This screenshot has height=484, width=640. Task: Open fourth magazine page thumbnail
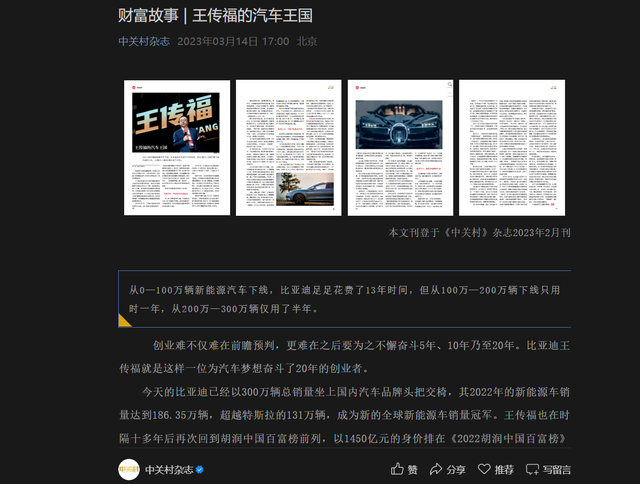[x=510, y=147]
